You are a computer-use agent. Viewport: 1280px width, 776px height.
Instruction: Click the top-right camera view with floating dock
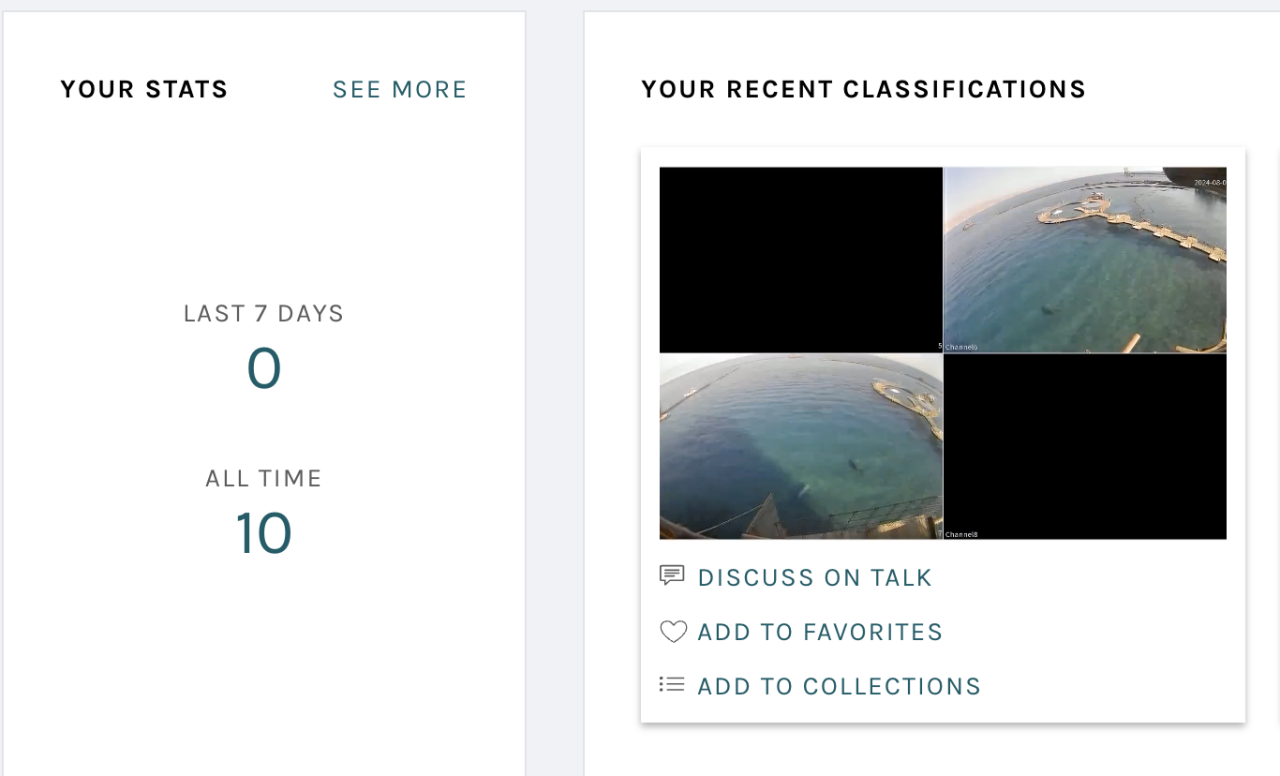(1085, 260)
